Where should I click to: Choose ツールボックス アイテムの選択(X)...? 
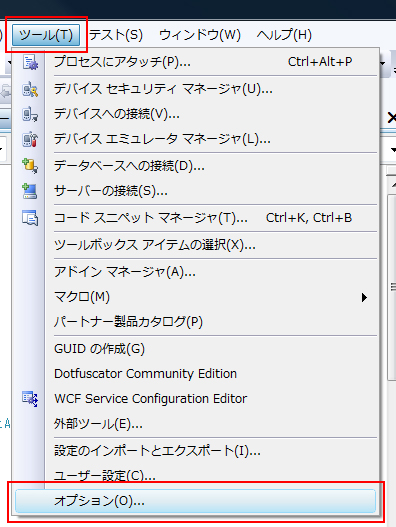(196, 245)
